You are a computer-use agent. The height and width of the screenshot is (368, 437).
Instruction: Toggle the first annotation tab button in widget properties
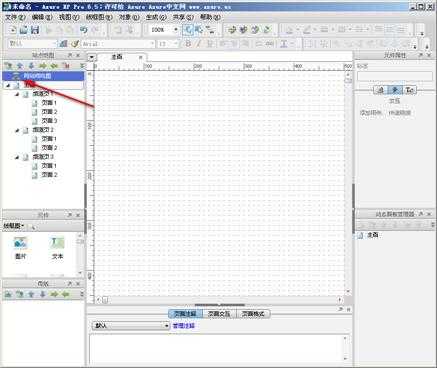(380, 90)
